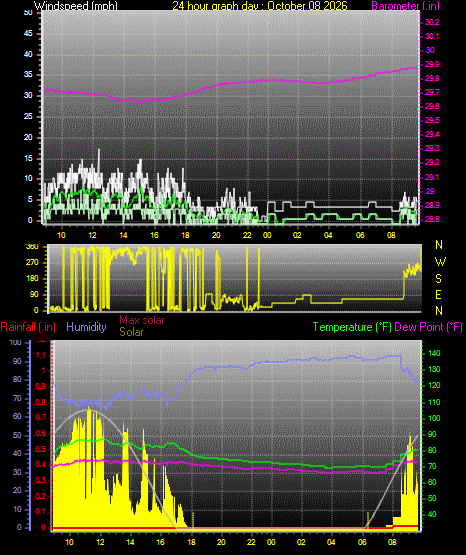Click the Humidity legend label
This screenshot has width=466, height=555.
(x=86, y=327)
